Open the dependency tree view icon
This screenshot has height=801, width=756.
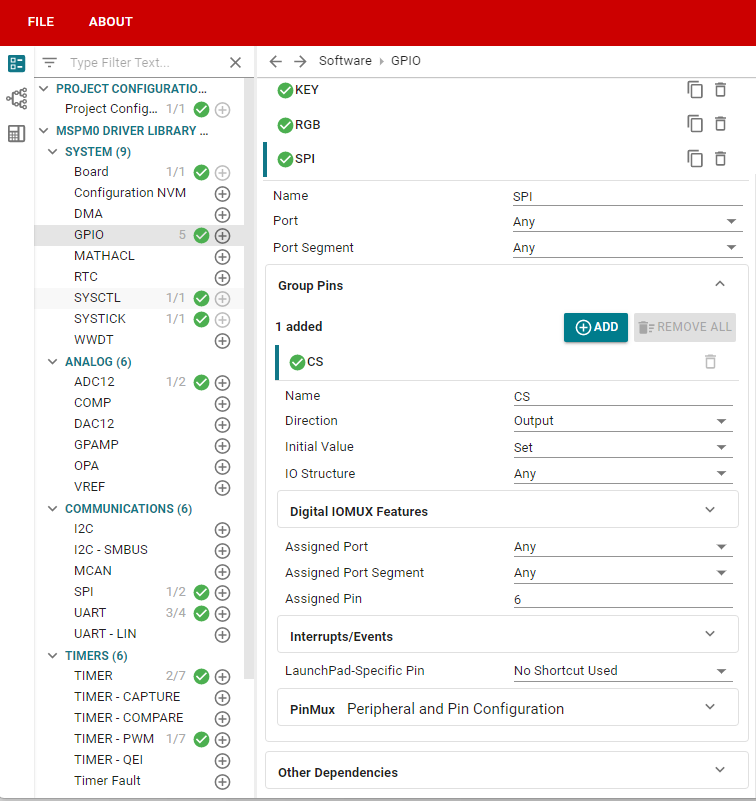point(16,98)
